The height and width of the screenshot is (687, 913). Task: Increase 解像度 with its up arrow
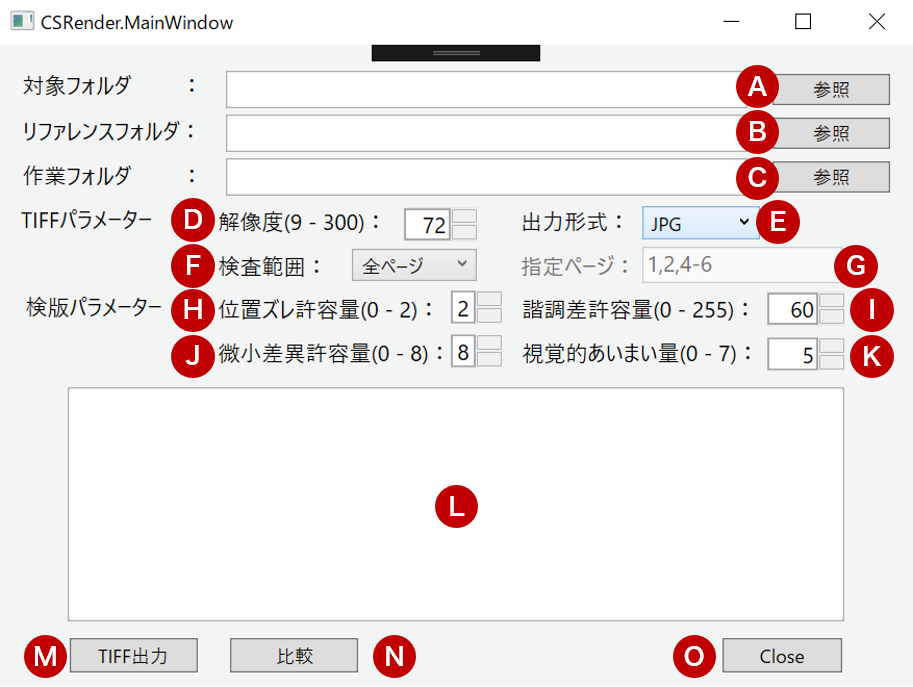465,216
